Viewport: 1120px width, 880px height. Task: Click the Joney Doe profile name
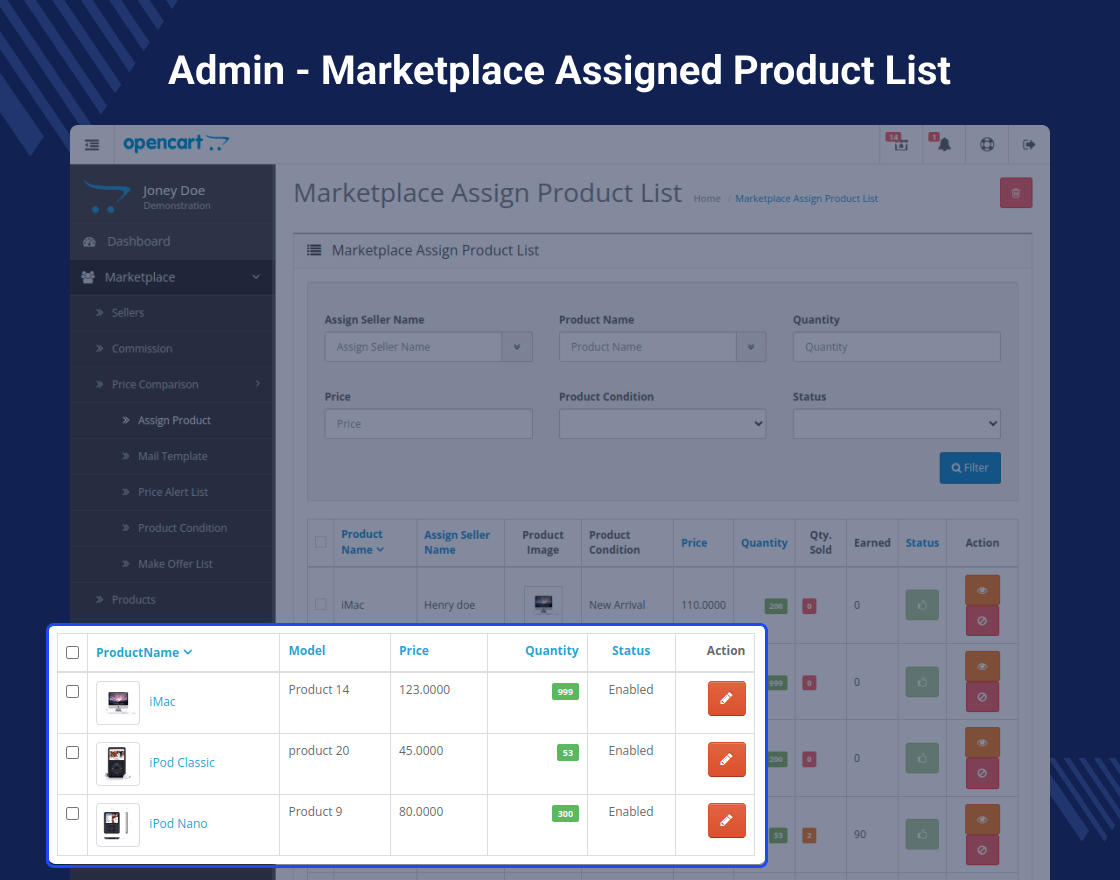click(x=174, y=191)
